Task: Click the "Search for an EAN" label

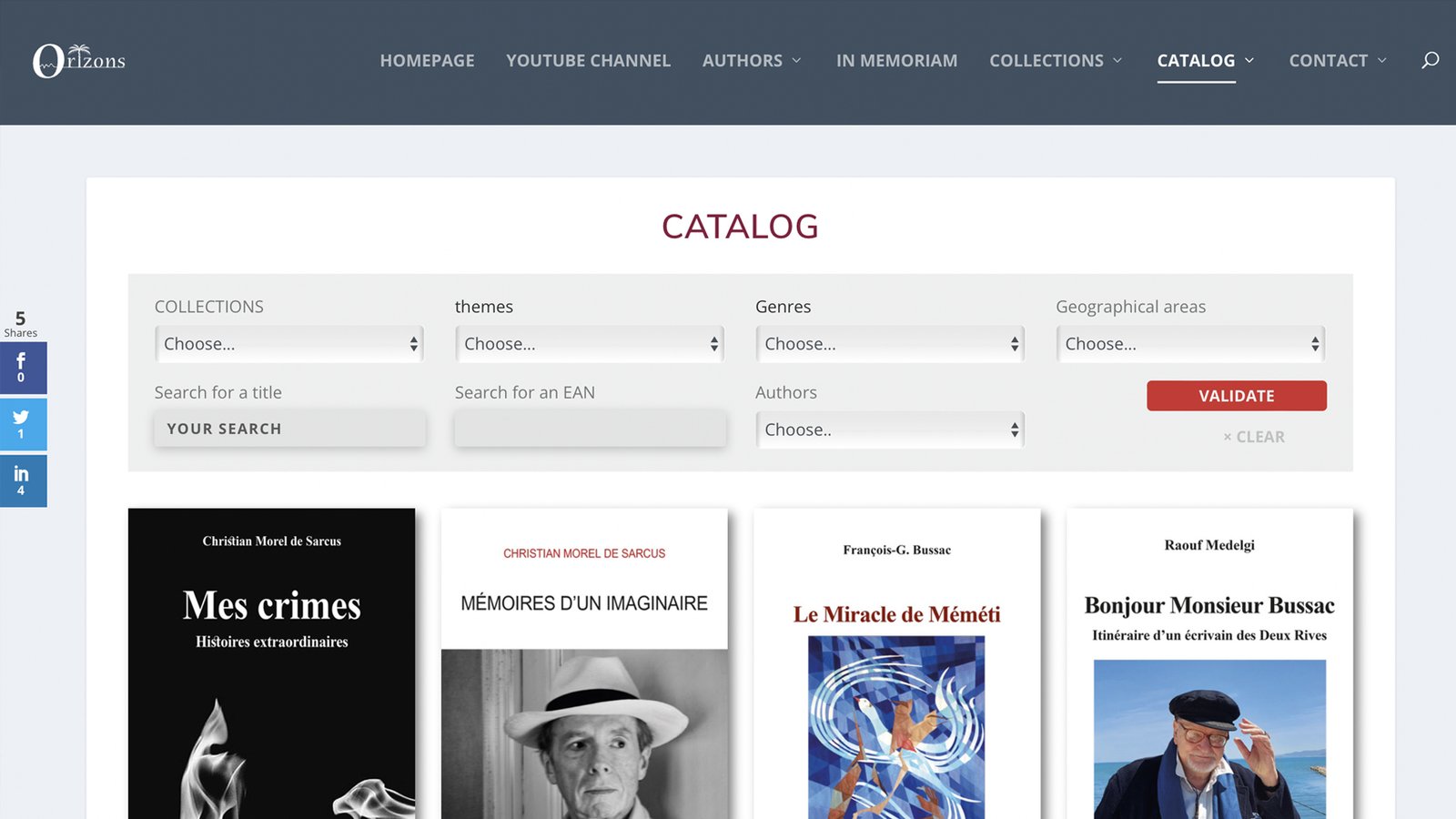Action: 525,392
